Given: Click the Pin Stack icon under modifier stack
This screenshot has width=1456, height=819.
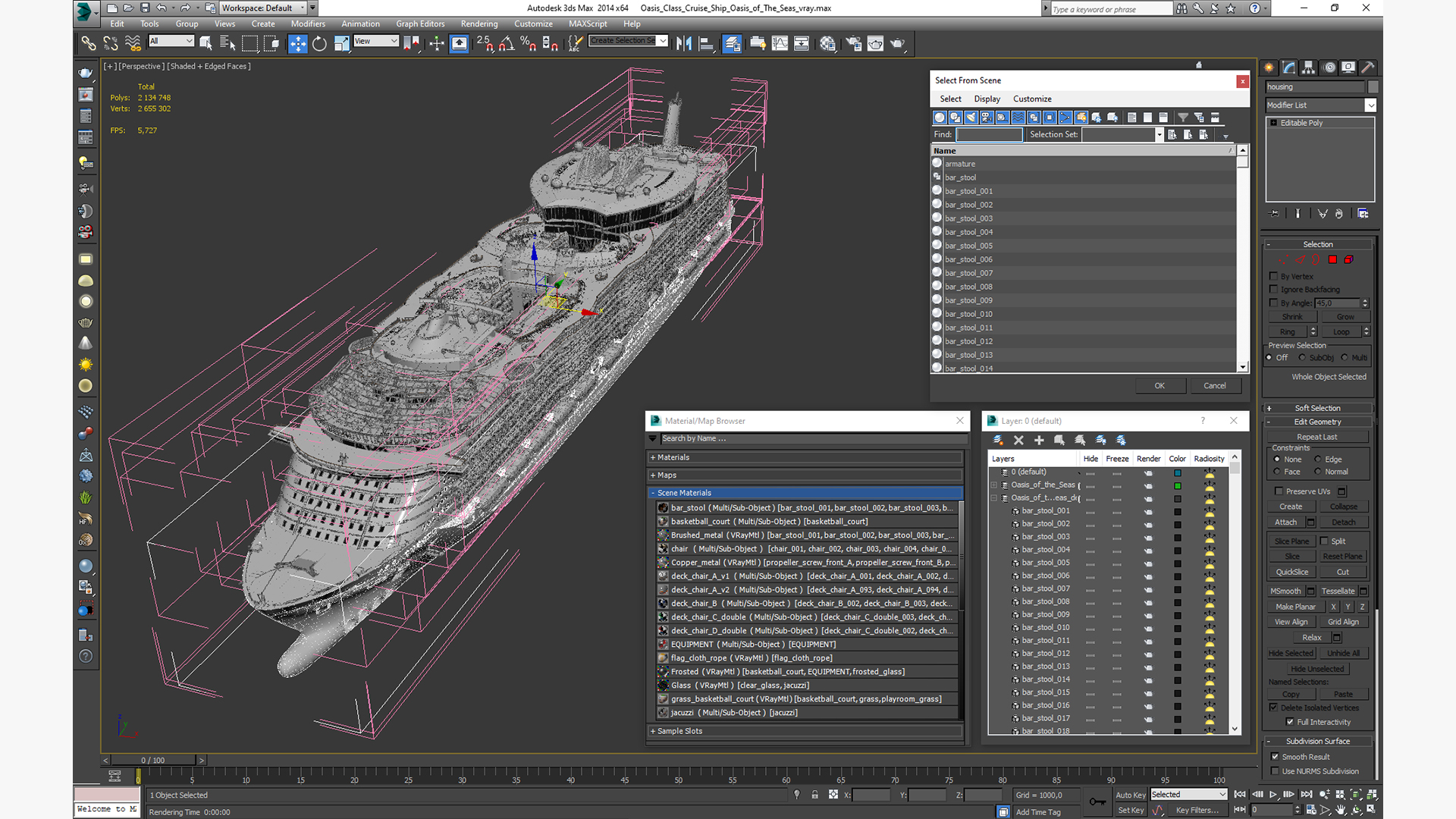Looking at the screenshot, I should point(1274,214).
